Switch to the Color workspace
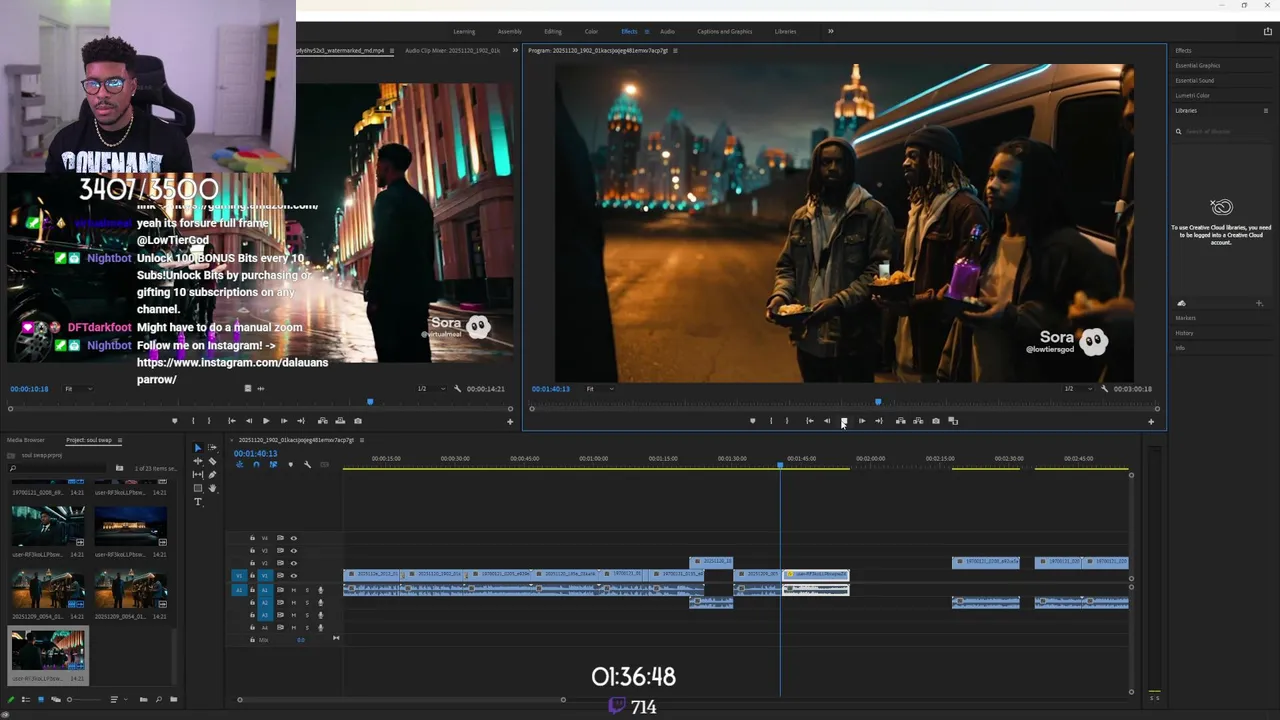 point(591,31)
